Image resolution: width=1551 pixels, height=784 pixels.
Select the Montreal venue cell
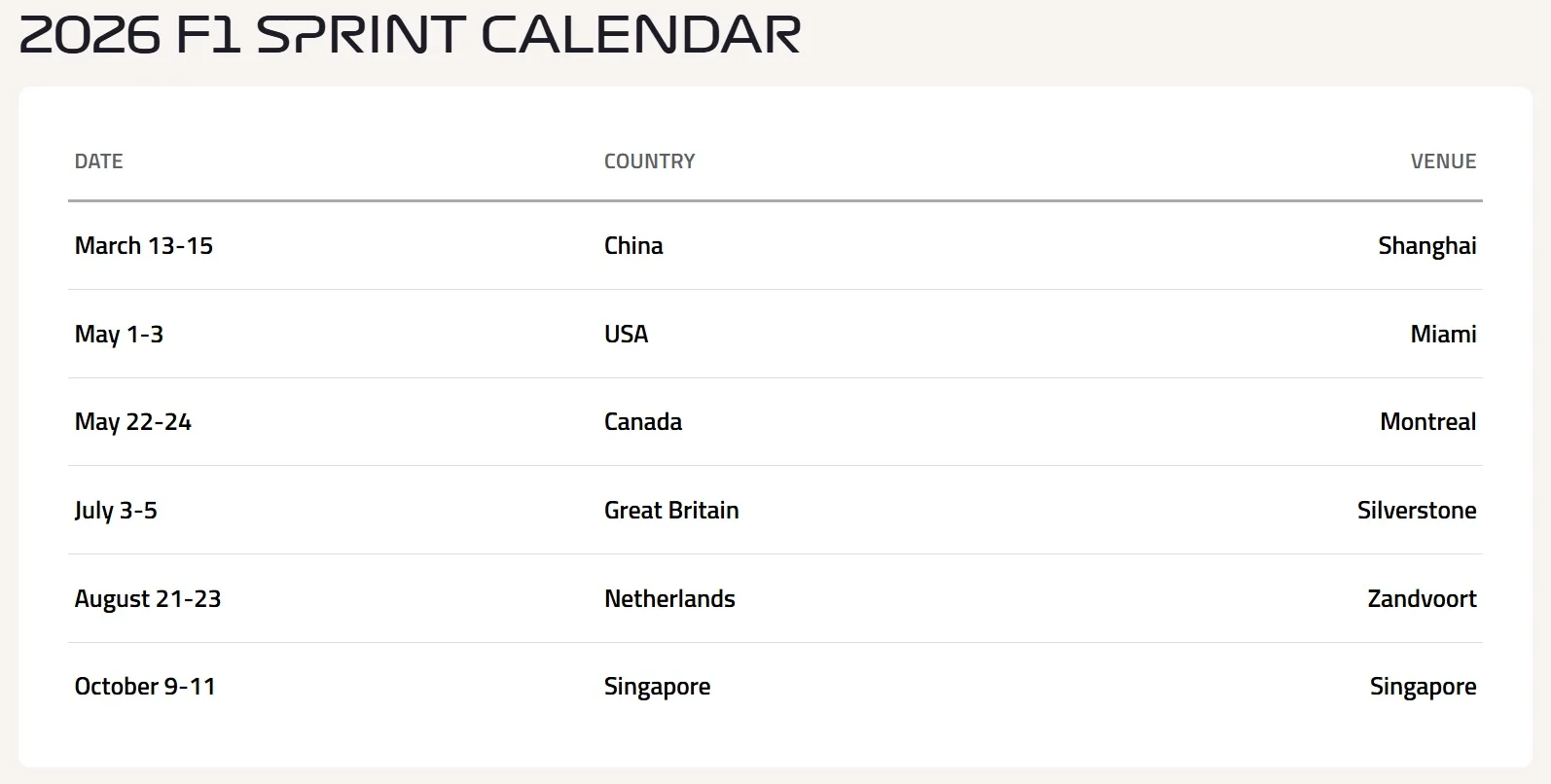(1427, 422)
